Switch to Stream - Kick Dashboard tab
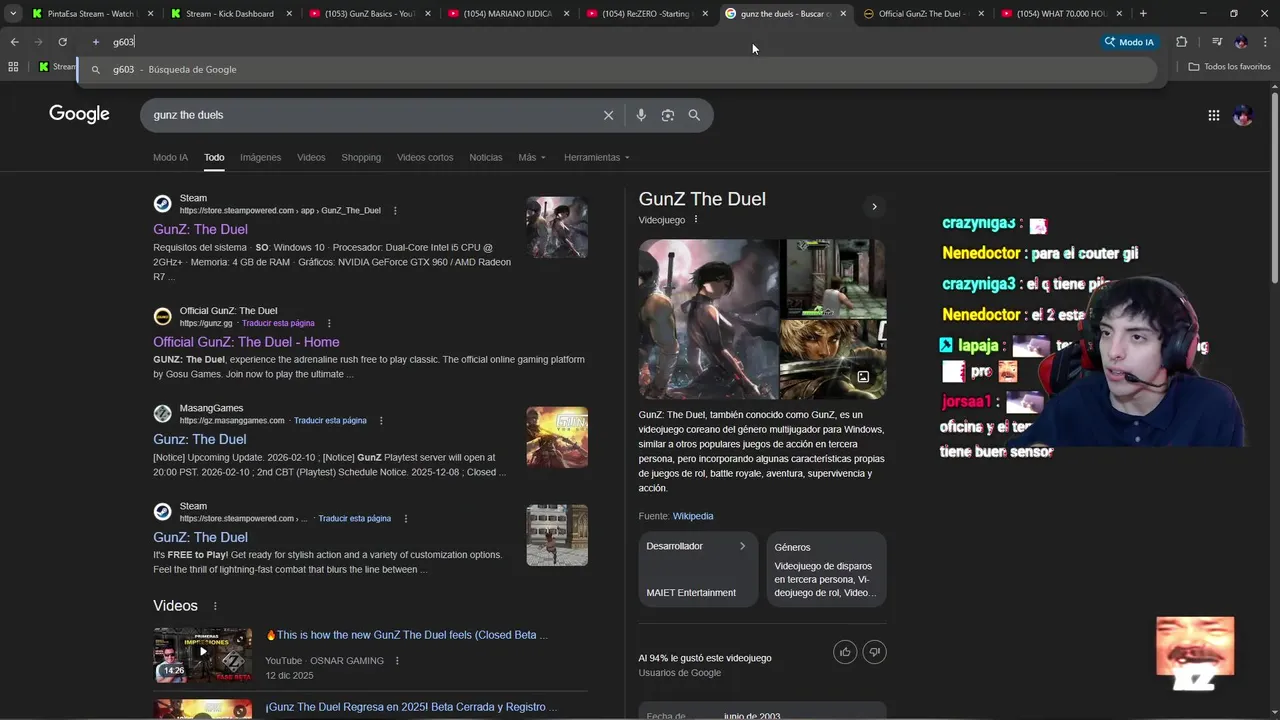This screenshot has height=720, width=1280. pyautogui.click(x=231, y=13)
